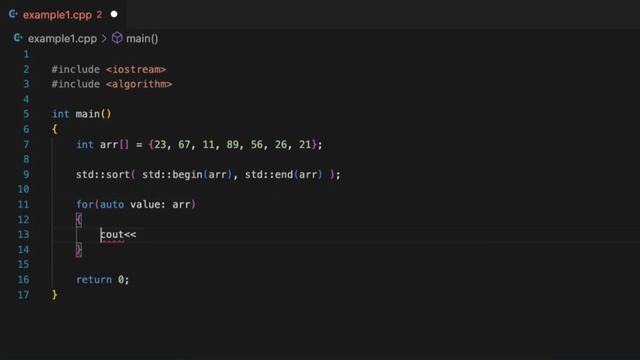Click line number 11 in the gutter
Viewport: 640px width, 360px height.
[x=23, y=204]
